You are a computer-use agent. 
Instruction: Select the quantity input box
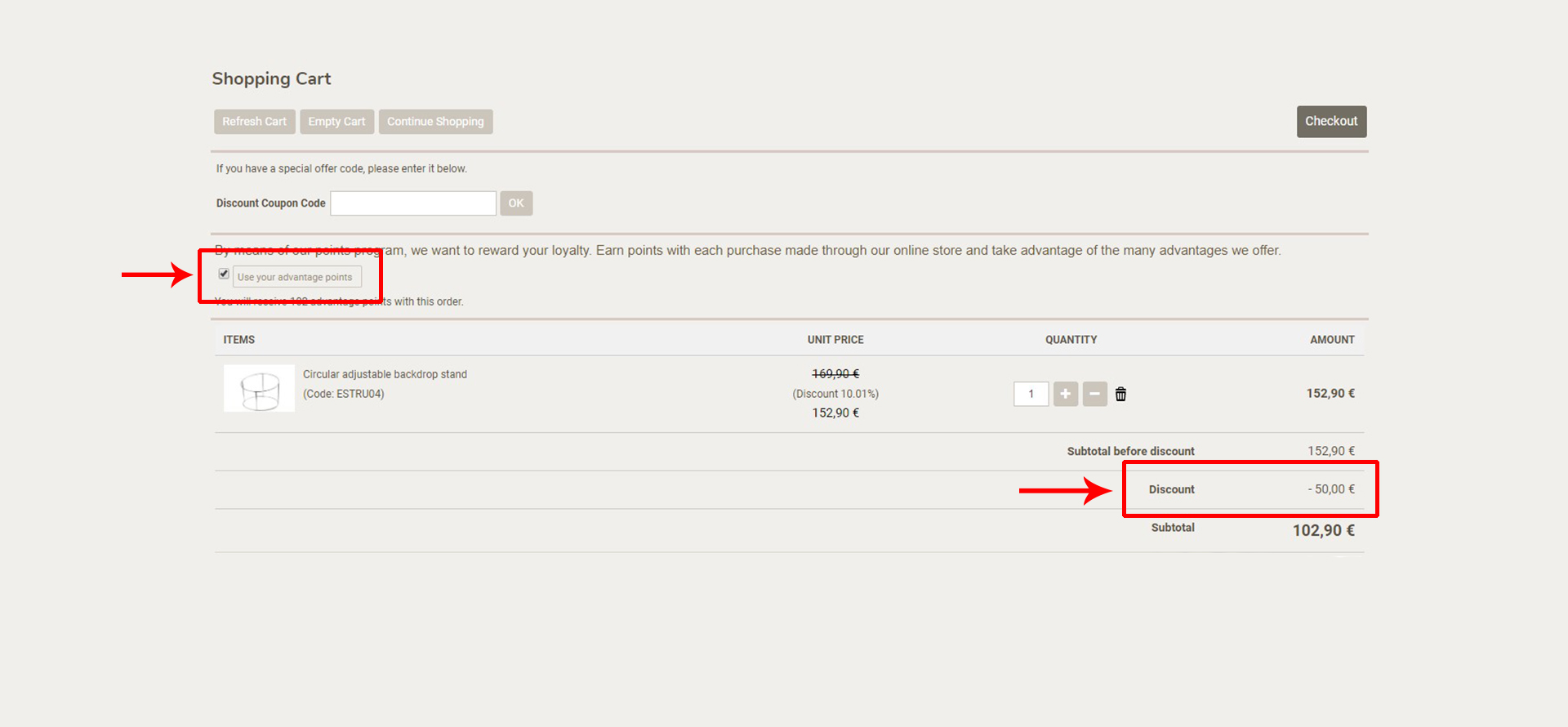(x=1031, y=394)
